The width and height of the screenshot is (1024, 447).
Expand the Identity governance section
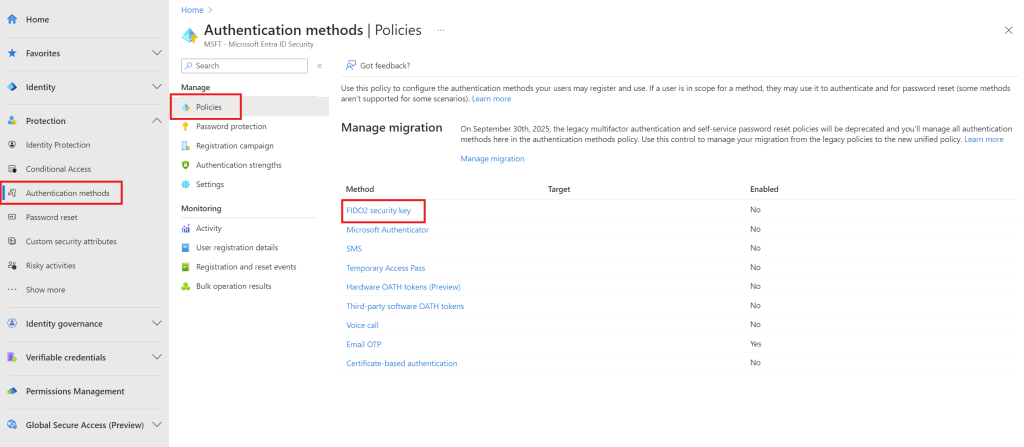pos(156,324)
